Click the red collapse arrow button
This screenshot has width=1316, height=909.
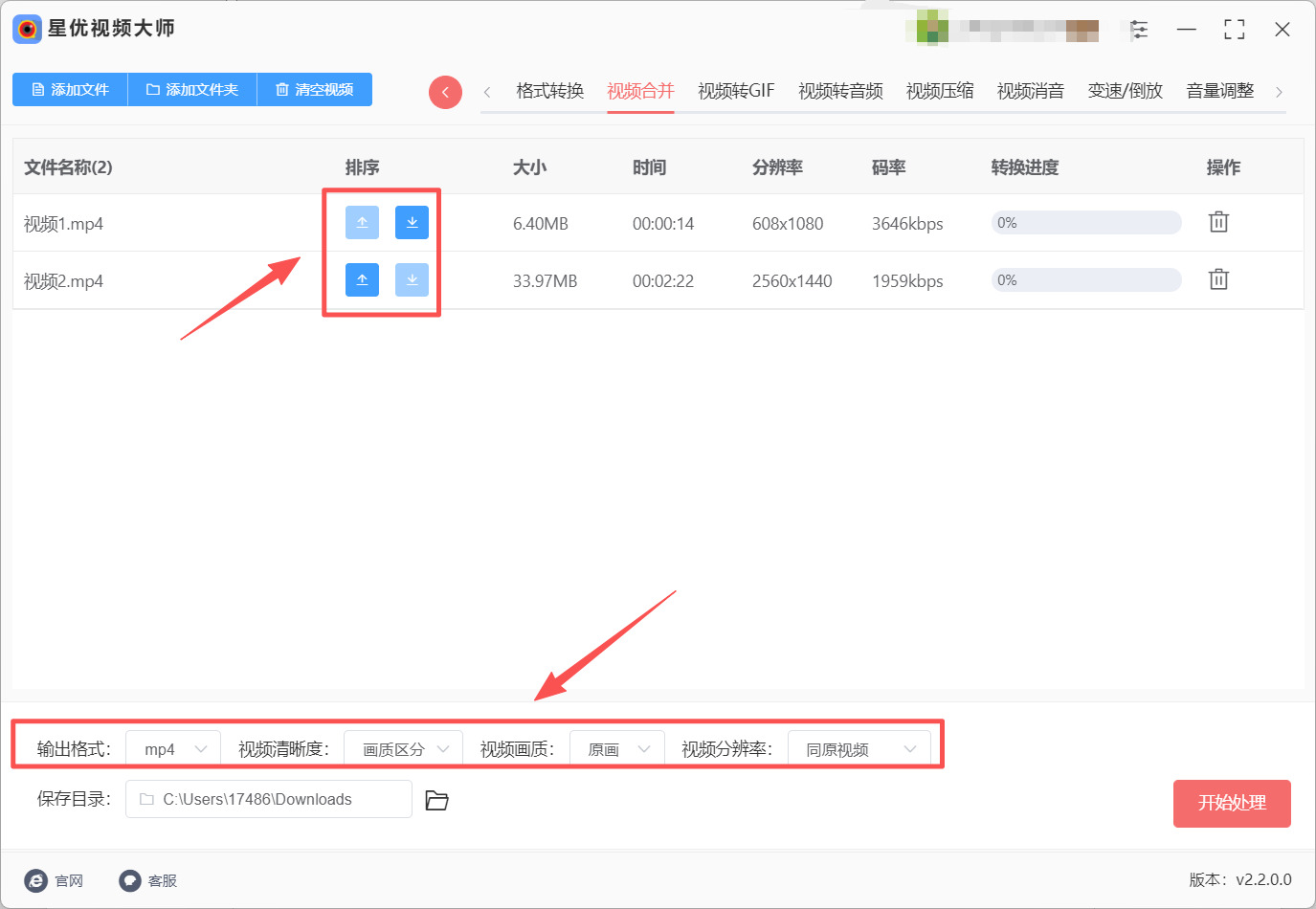[445, 92]
